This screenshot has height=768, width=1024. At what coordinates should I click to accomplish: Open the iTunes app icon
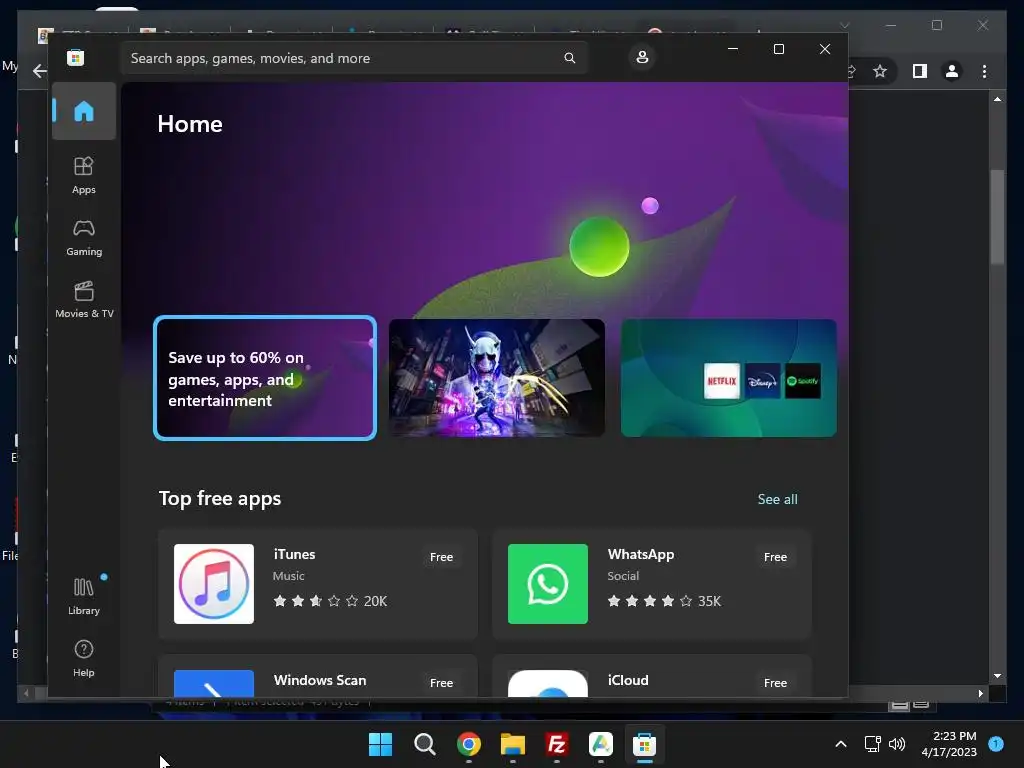[214, 584]
